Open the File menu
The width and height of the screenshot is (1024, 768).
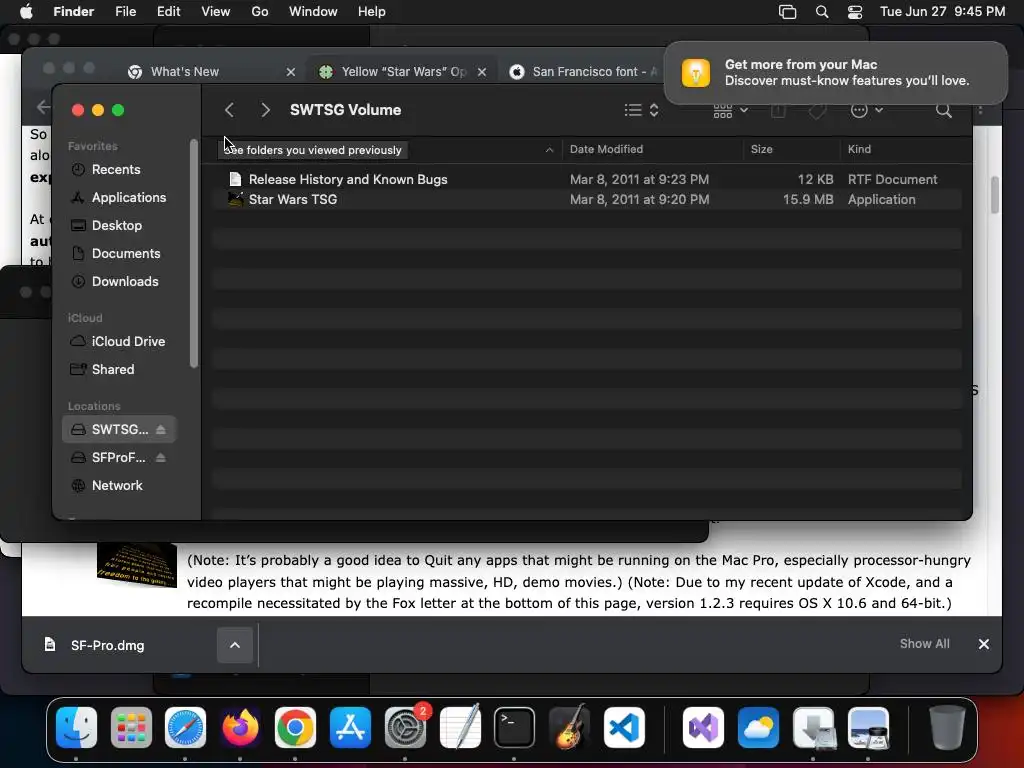point(125,12)
